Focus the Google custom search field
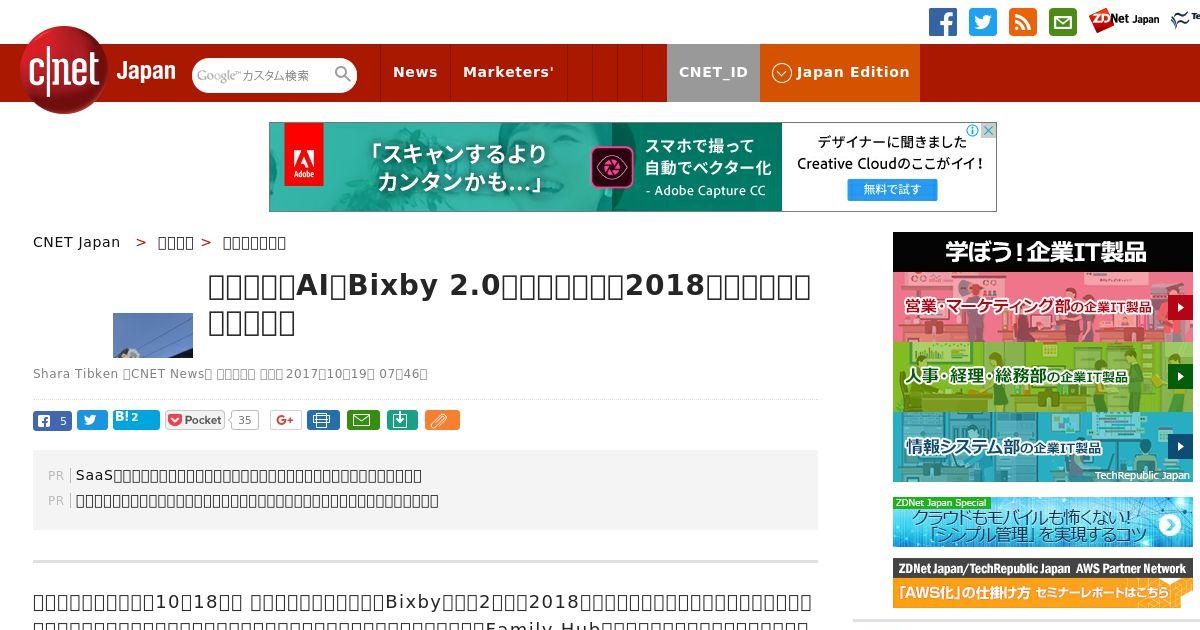The height and width of the screenshot is (630, 1200). 263,75
